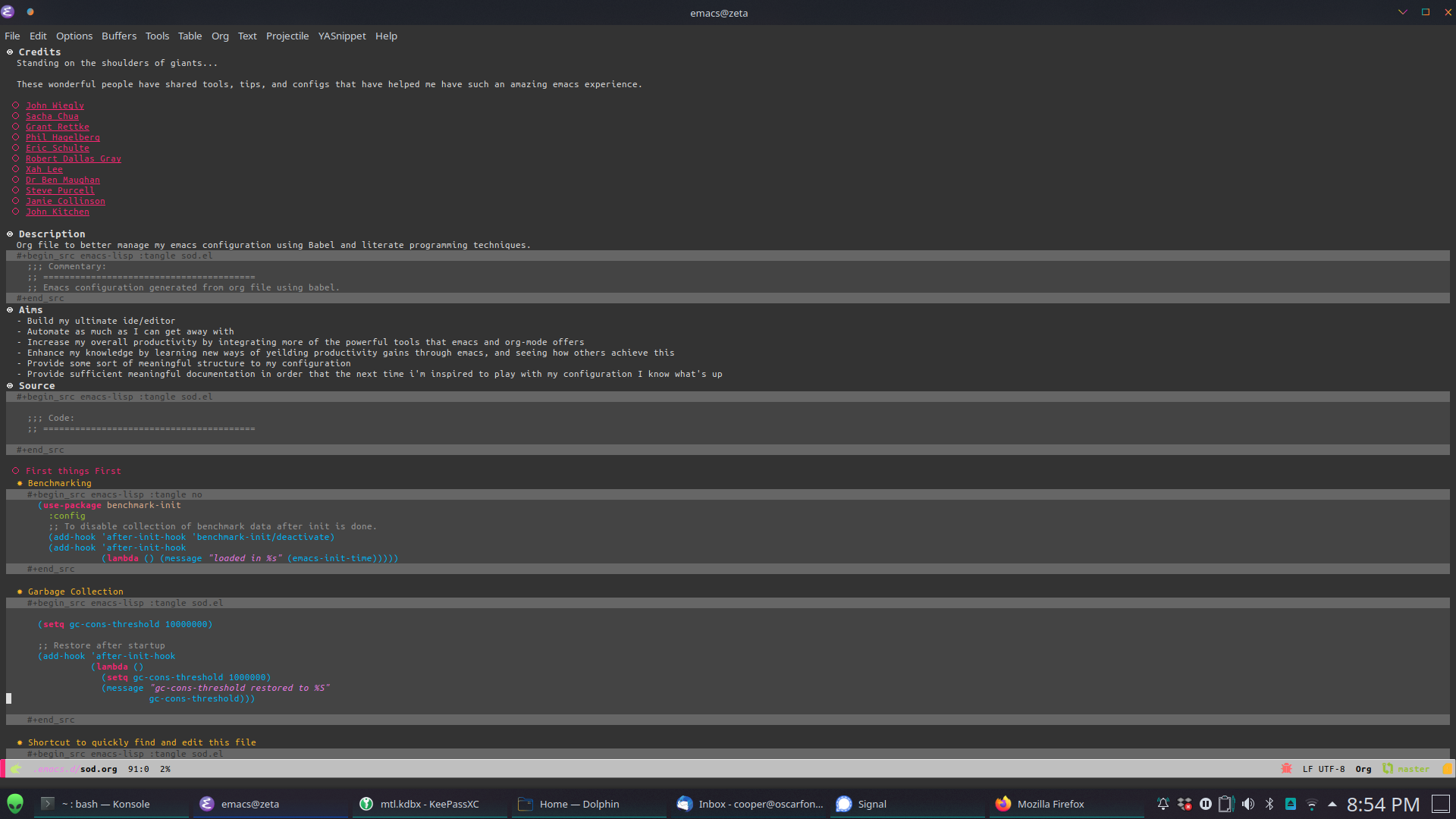Open the Help menu
This screenshot has width=1456, height=819.
click(x=386, y=36)
